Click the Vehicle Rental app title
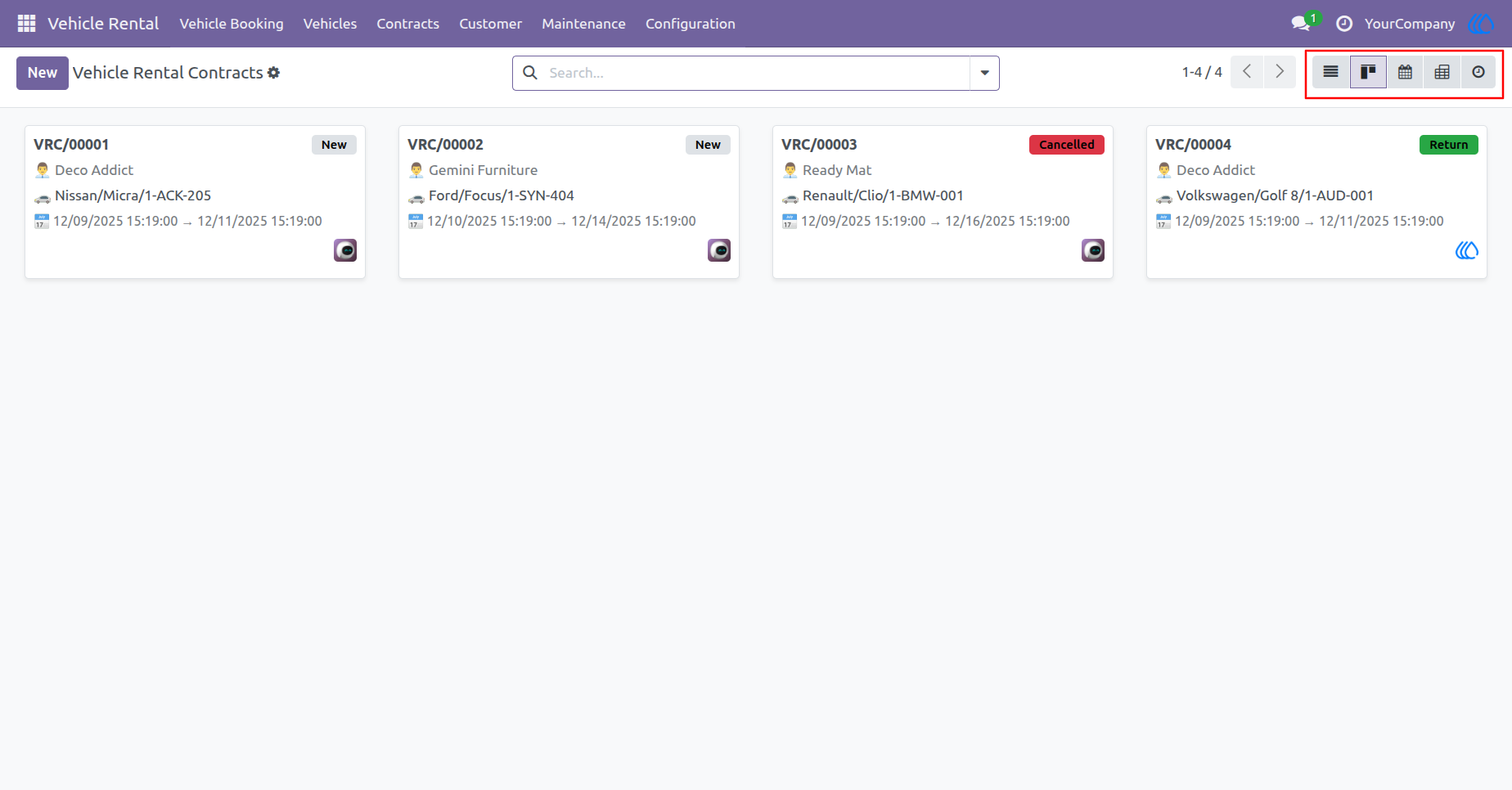 tap(103, 24)
